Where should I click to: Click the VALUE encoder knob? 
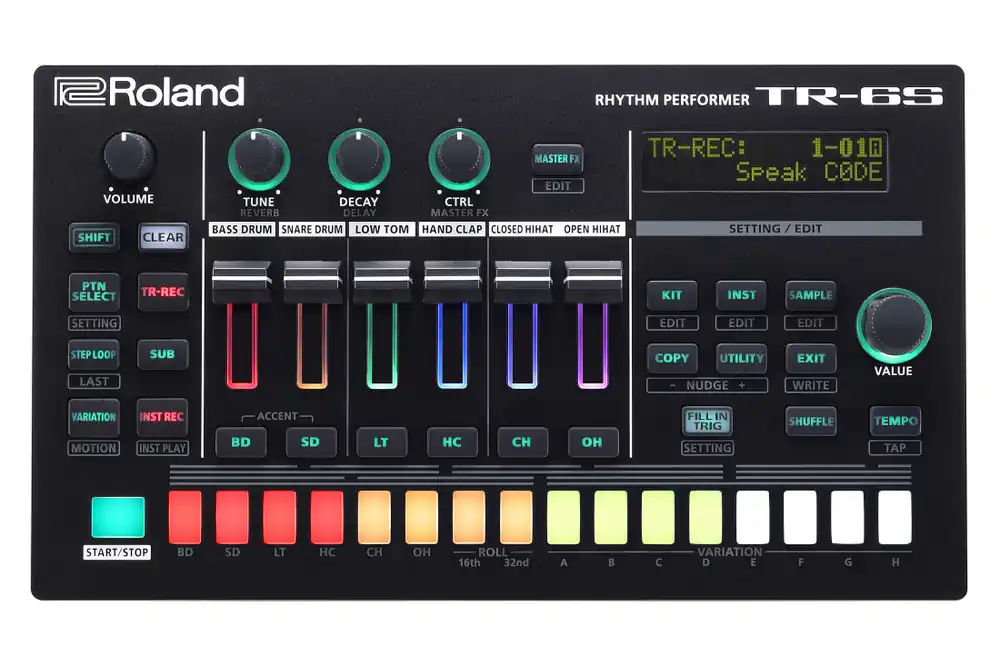[x=893, y=325]
